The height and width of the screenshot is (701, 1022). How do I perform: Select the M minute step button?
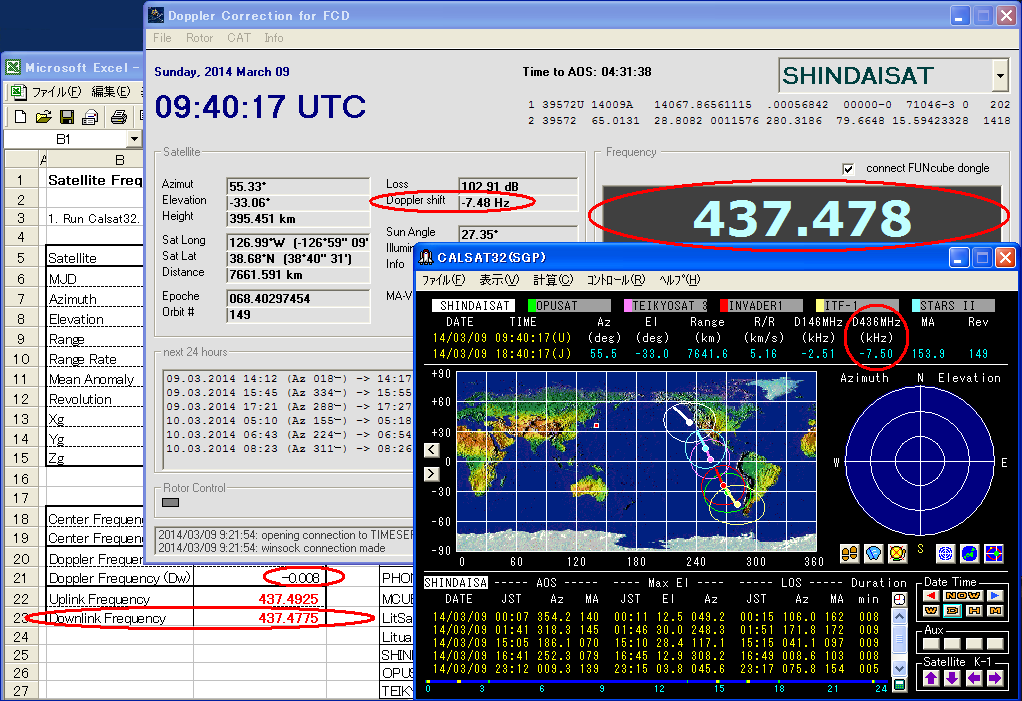[x=995, y=610]
